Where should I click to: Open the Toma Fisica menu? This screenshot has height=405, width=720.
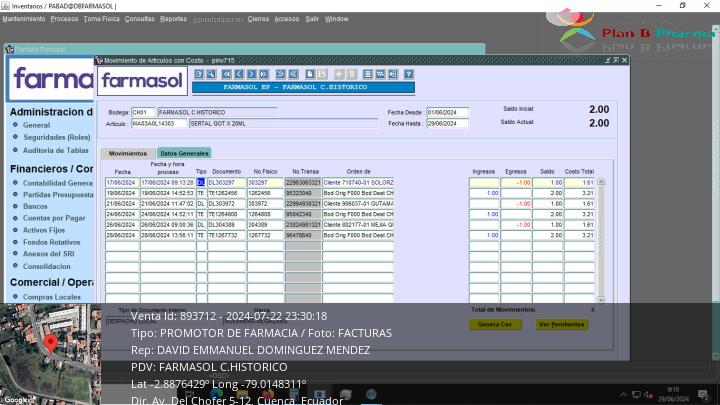[101, 19]
